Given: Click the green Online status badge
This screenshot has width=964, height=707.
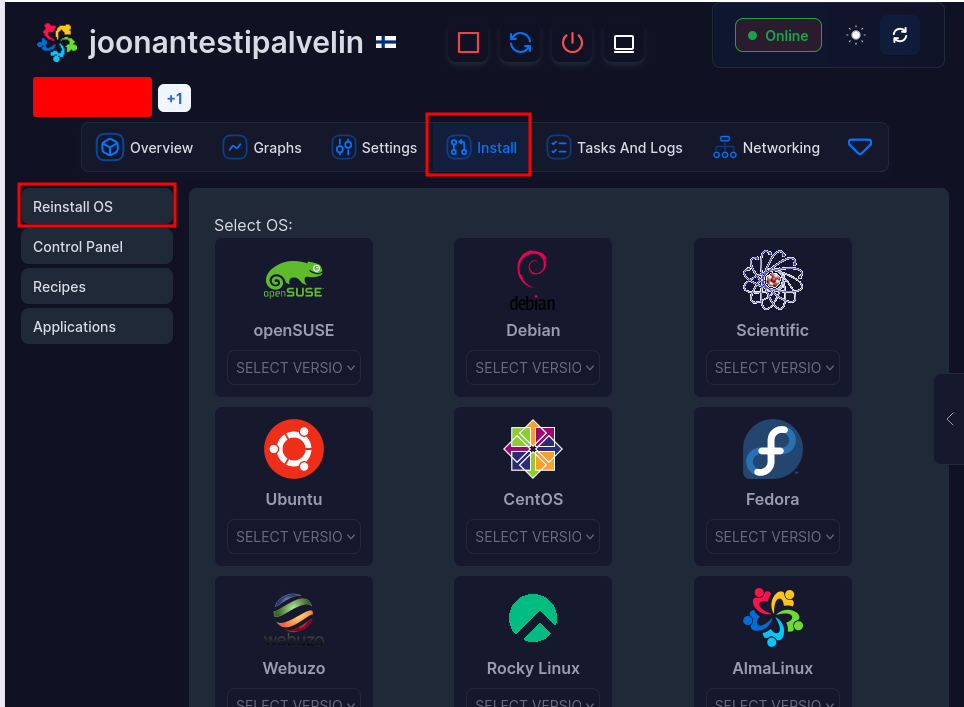Looking at the screenshot, I should click(778, 36).
